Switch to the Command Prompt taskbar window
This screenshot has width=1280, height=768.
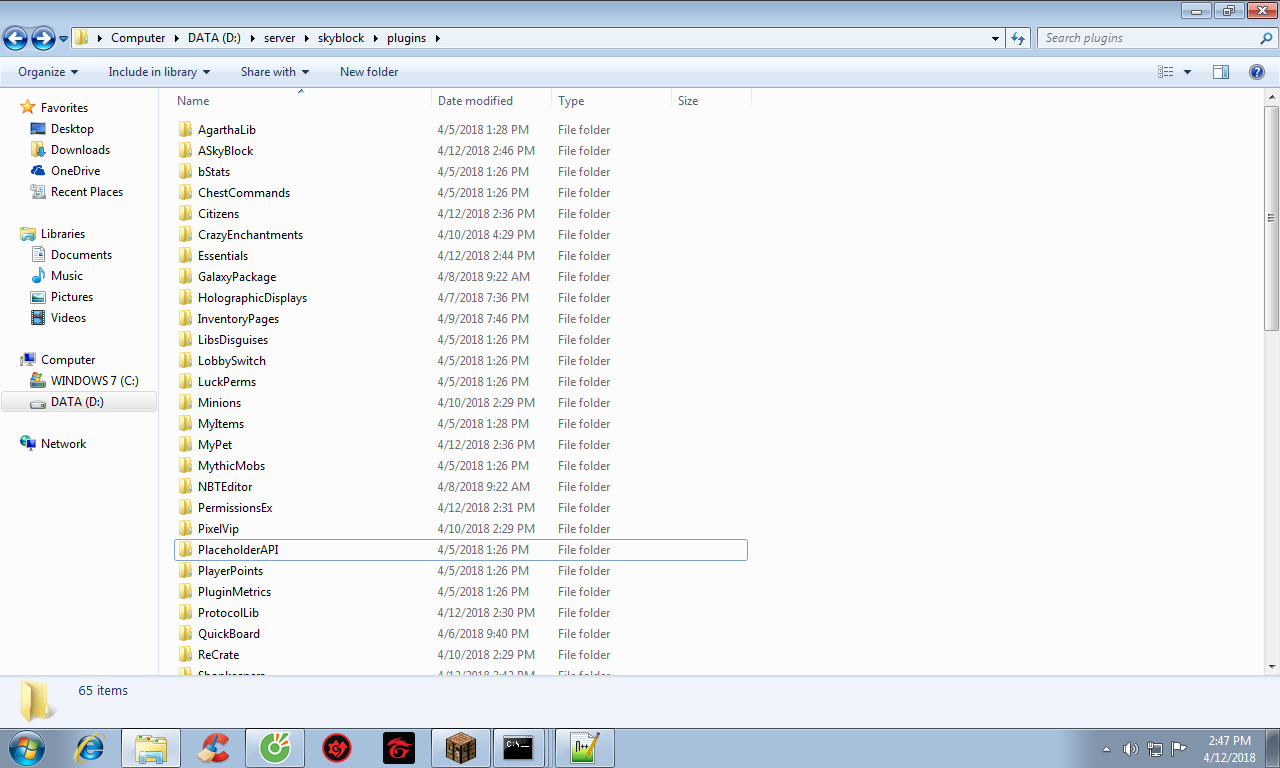tap(517, 747)
